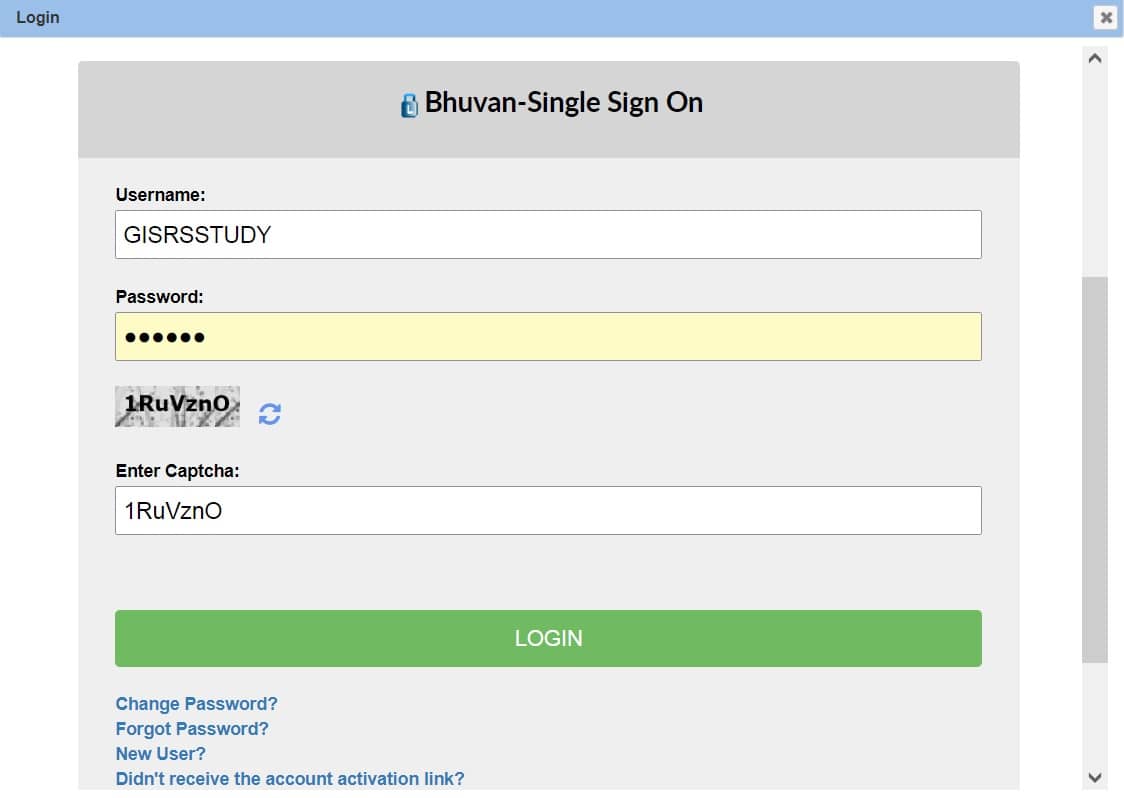Open the Change Password? link

(x=196, y=704)
